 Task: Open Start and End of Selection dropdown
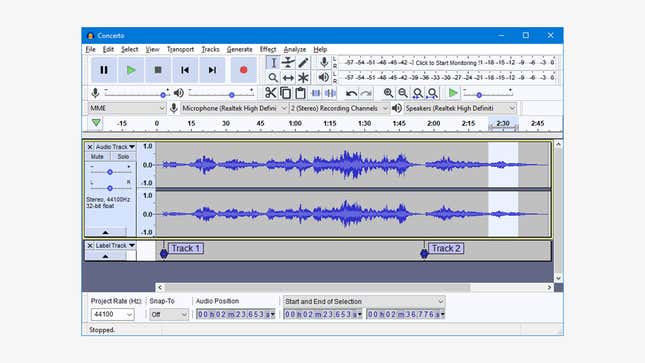[364, 301]
